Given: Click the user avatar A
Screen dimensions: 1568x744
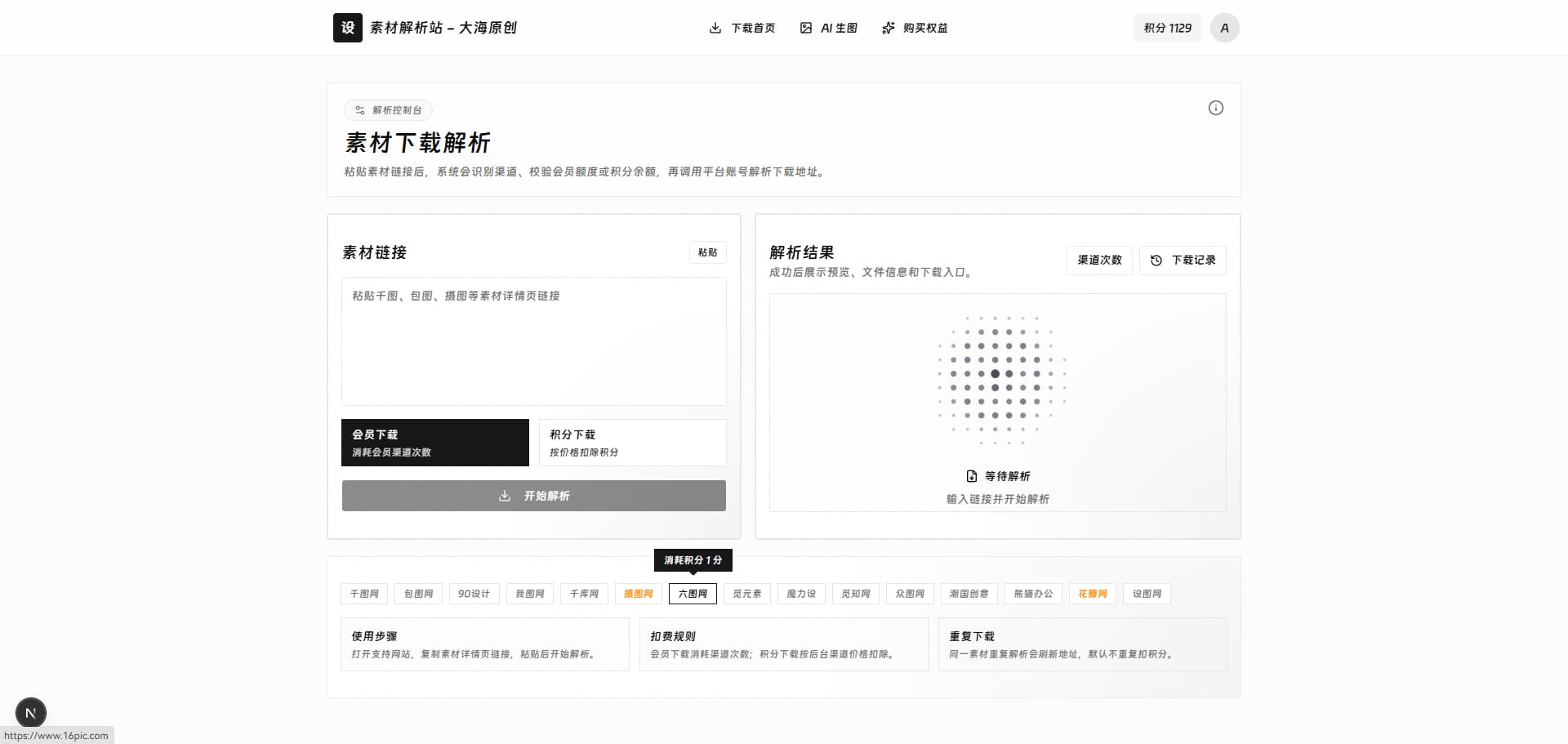Looking at the screenshot, I should (x=1224, y=28).
